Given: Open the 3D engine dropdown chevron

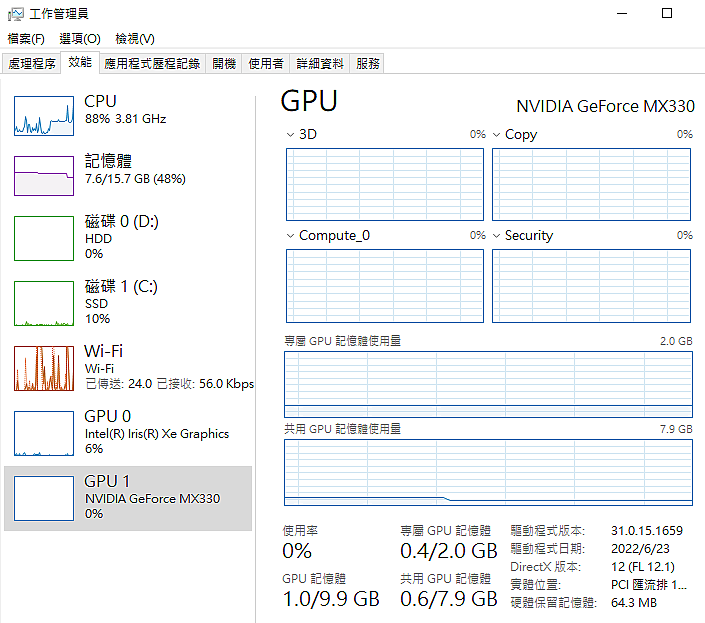Looking at the screenshot, I should (290, 134).
